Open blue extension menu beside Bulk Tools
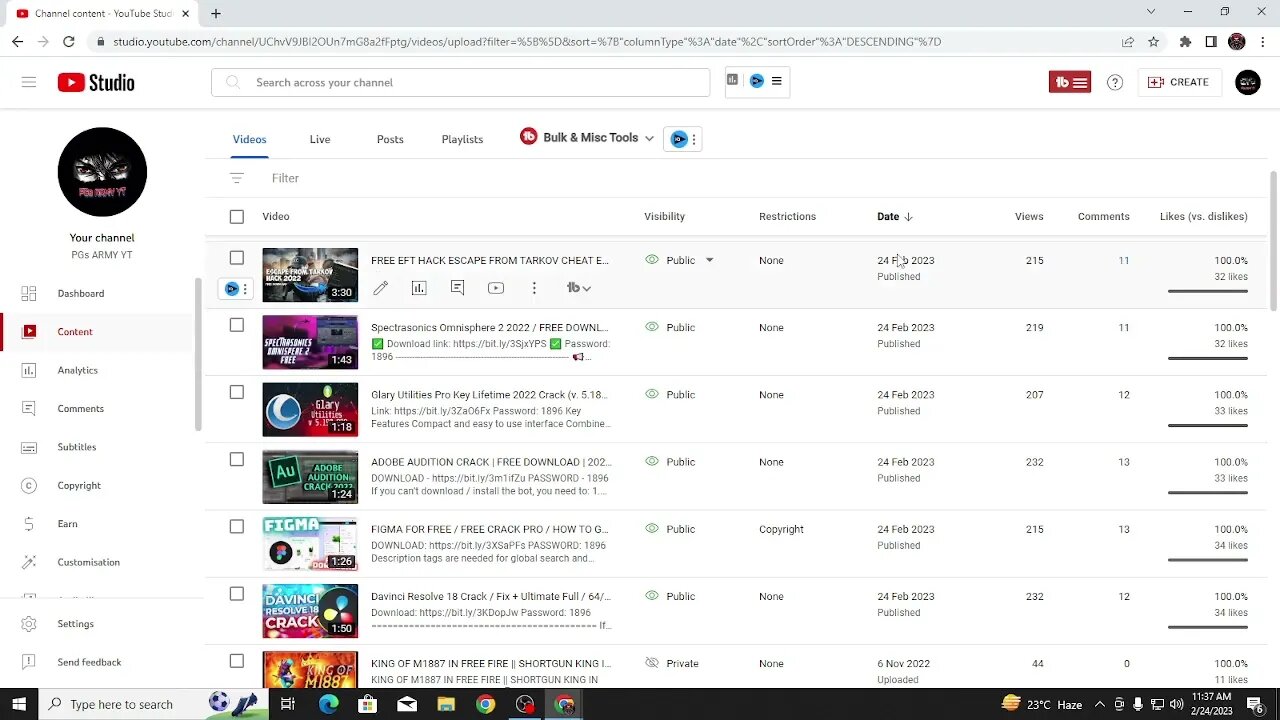 [683, 139]
